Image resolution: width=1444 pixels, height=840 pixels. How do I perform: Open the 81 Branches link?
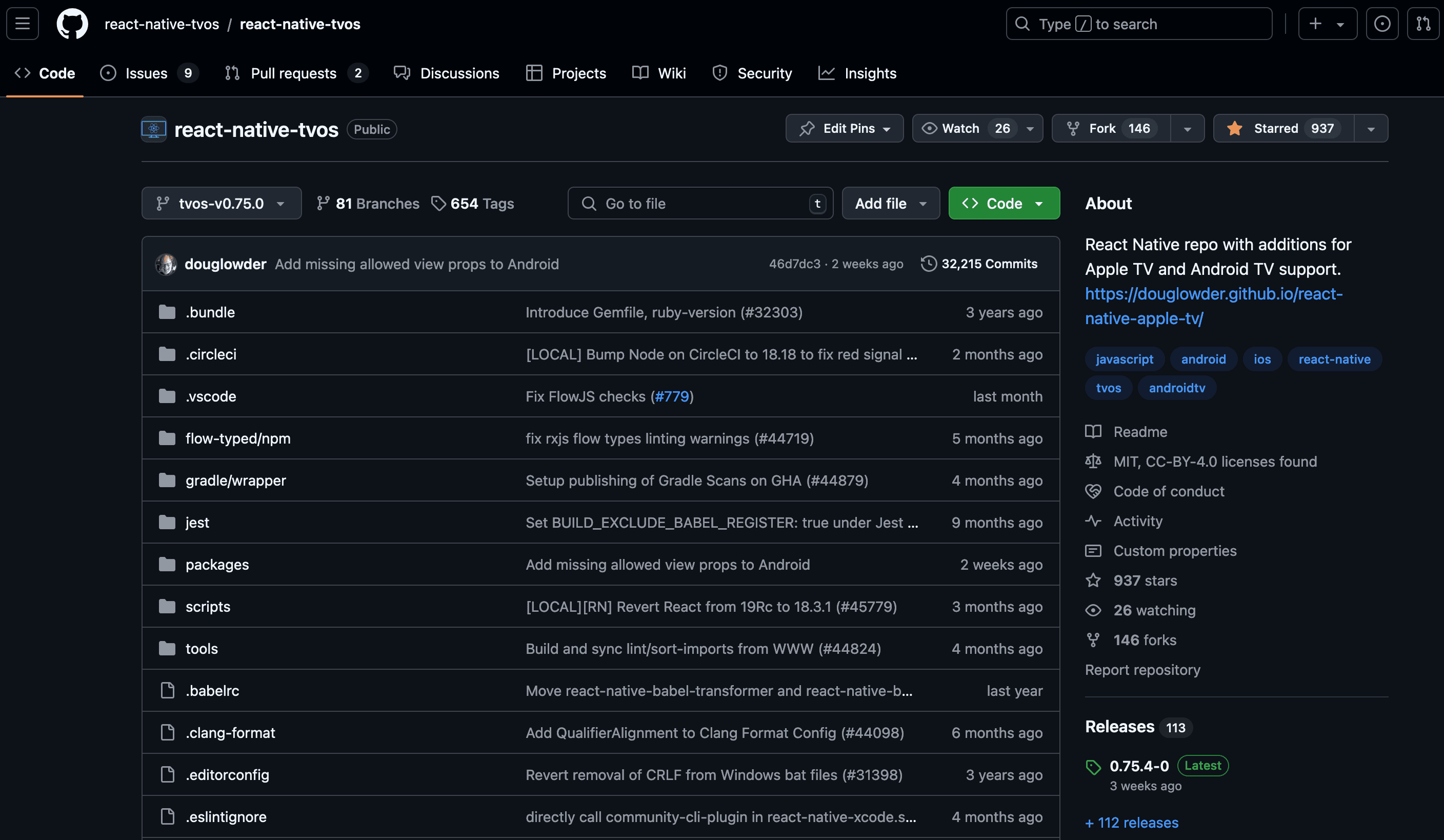coord(368,203)
